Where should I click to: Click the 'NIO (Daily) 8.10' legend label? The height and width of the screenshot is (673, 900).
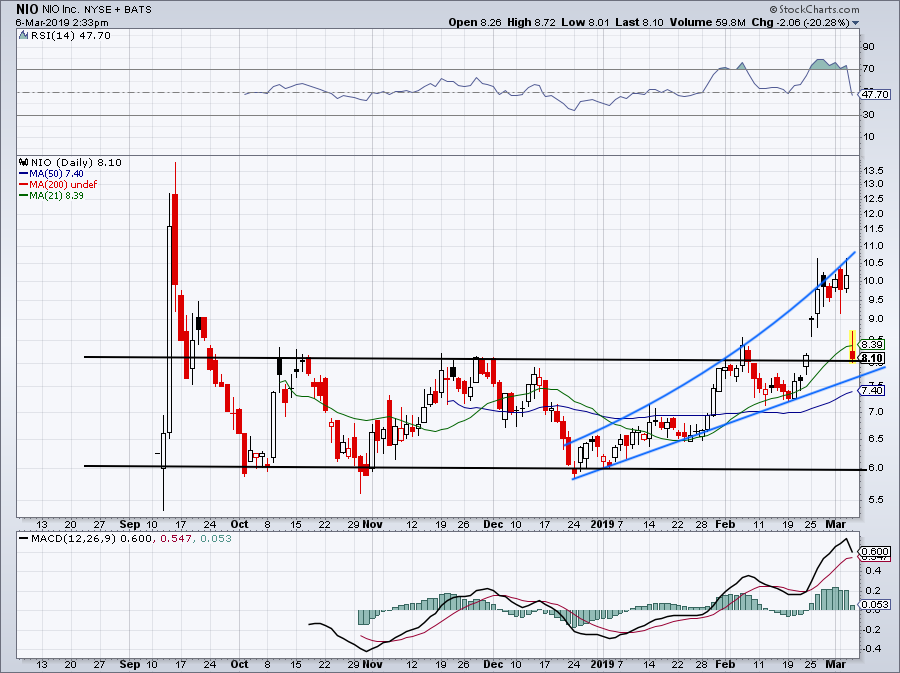76,162
